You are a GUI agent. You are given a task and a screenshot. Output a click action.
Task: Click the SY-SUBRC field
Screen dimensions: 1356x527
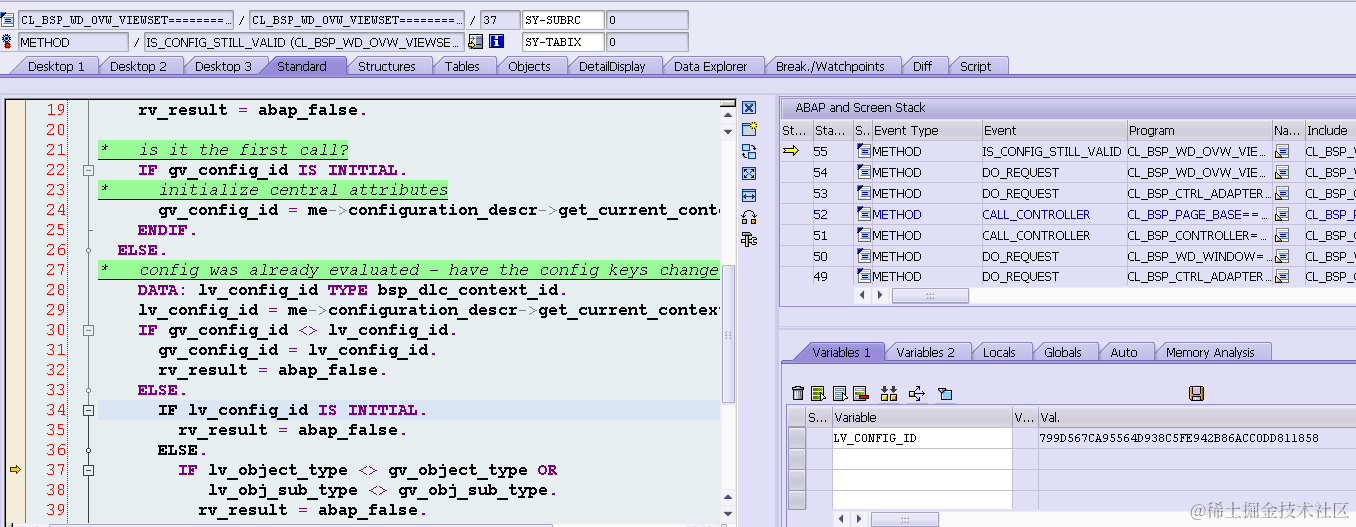coord(563,20)
